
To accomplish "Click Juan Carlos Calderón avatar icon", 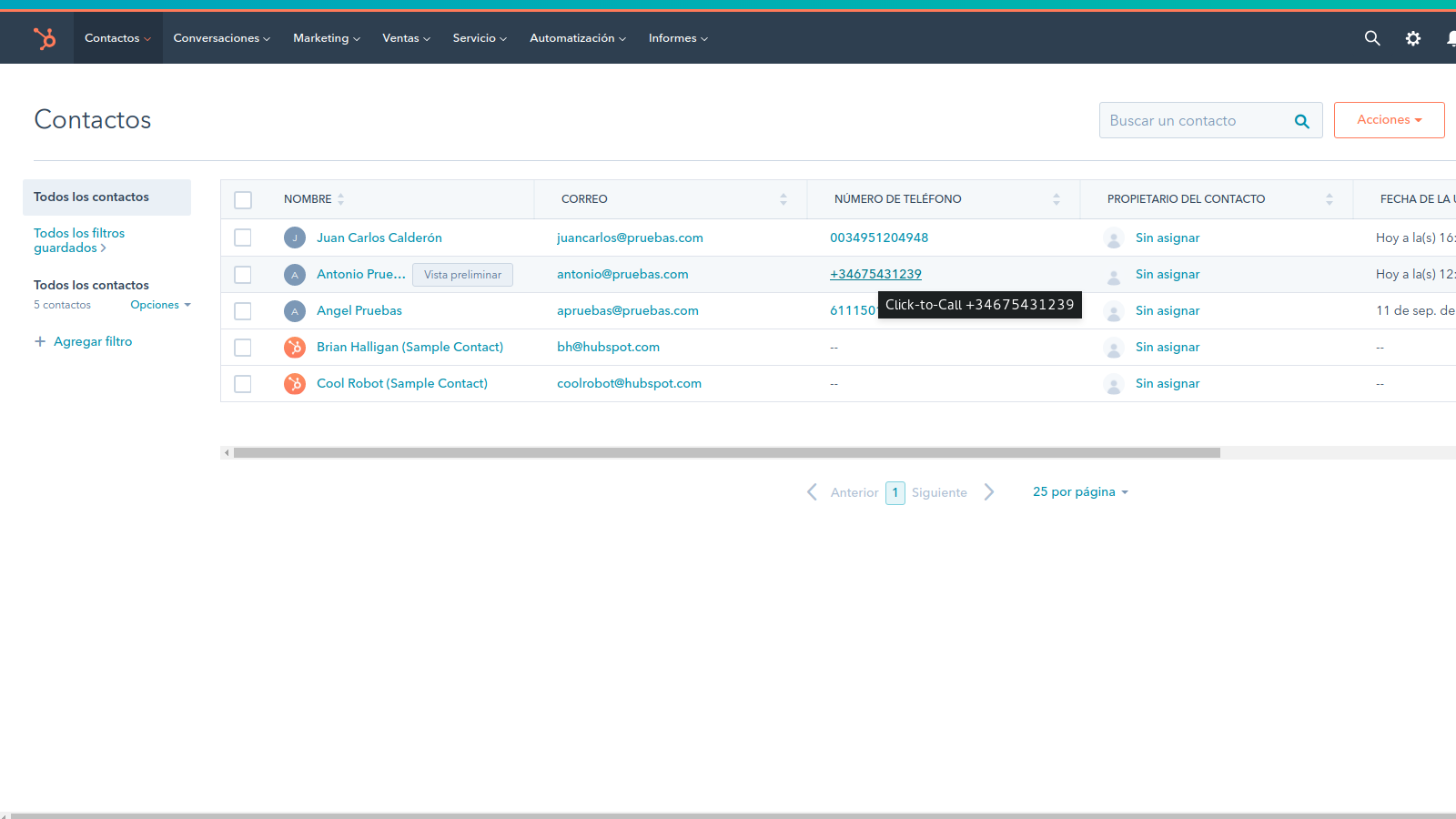I will tap(295, 238).
